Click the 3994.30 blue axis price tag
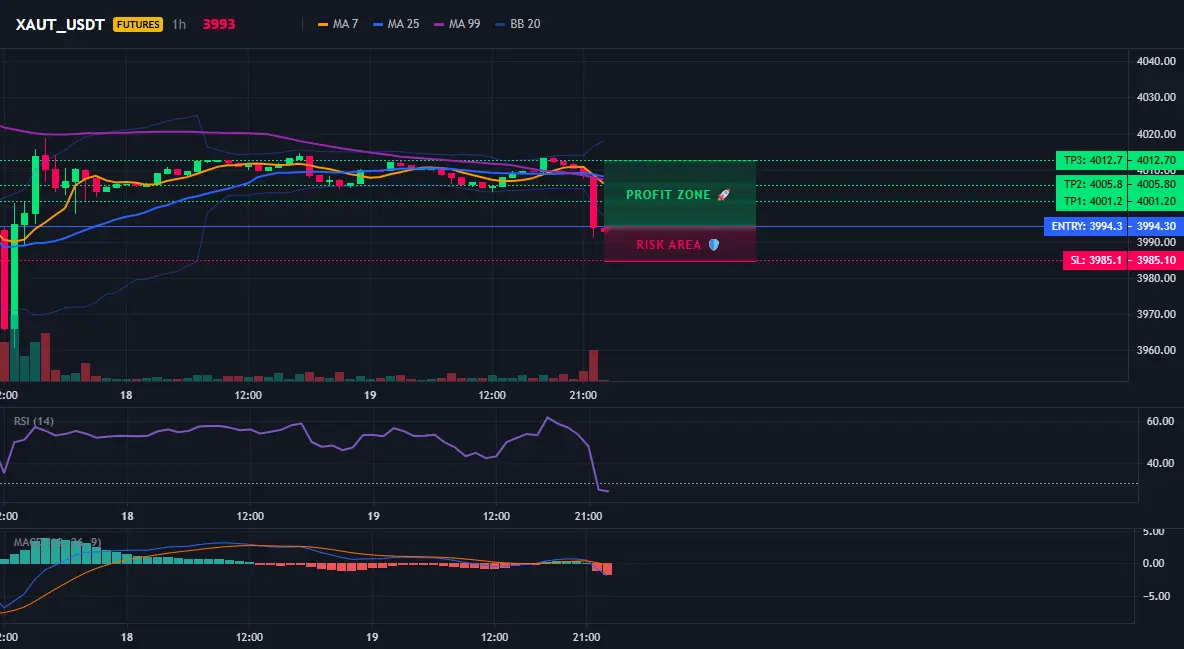This screenshot has height=649, width=1184. tap(1155, 227)
